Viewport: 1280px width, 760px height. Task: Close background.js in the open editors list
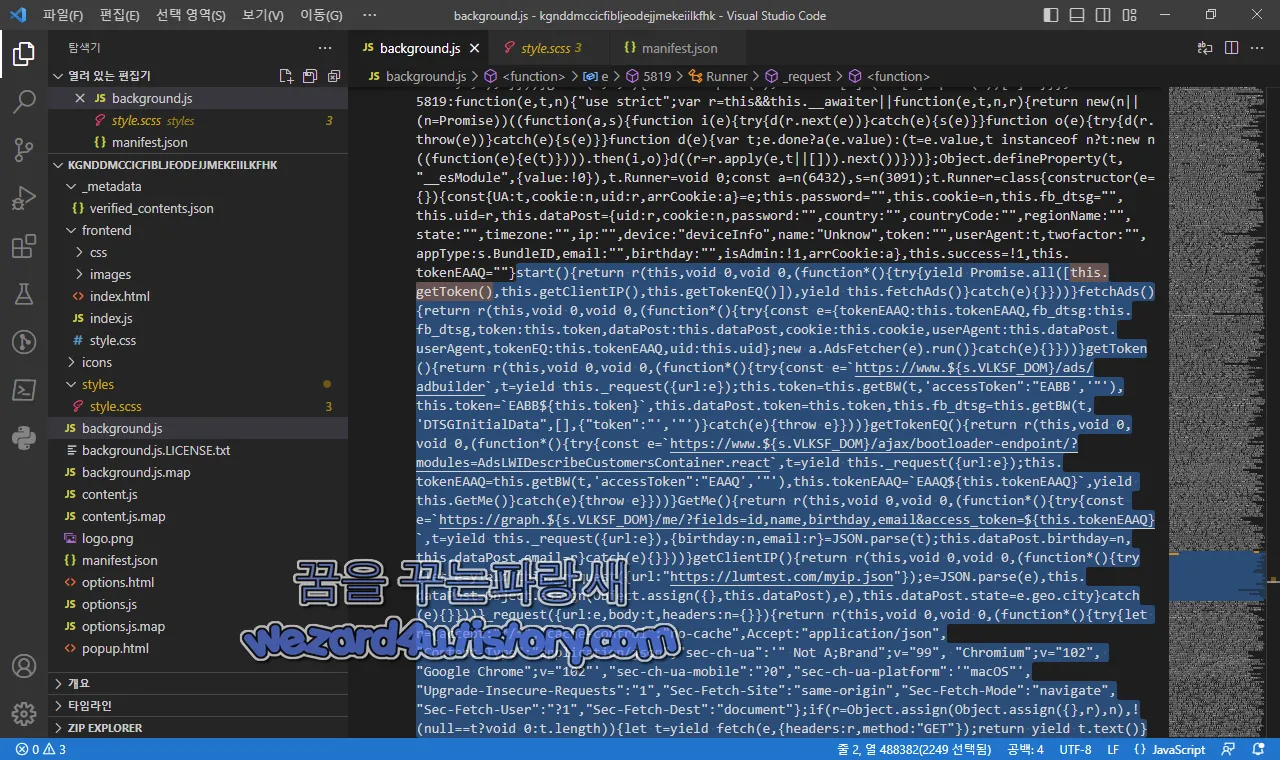81,98
